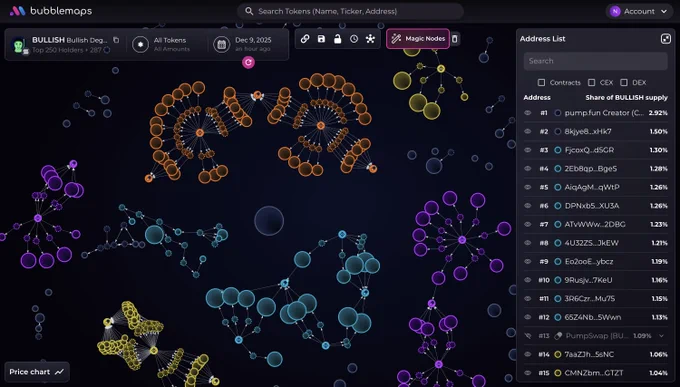Sort by Share of BULLISH supply header
This screenshot has height=387, width=680.
[x=626, y=98]
